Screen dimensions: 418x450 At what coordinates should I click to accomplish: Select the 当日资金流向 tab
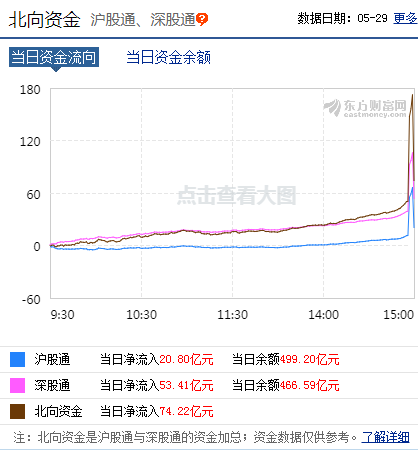point(54,57)
